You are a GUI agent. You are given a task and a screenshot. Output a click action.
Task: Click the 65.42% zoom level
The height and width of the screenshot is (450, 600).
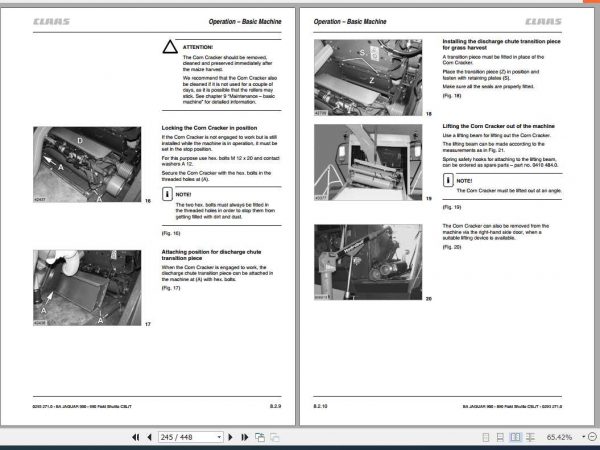tap(559, 437)
